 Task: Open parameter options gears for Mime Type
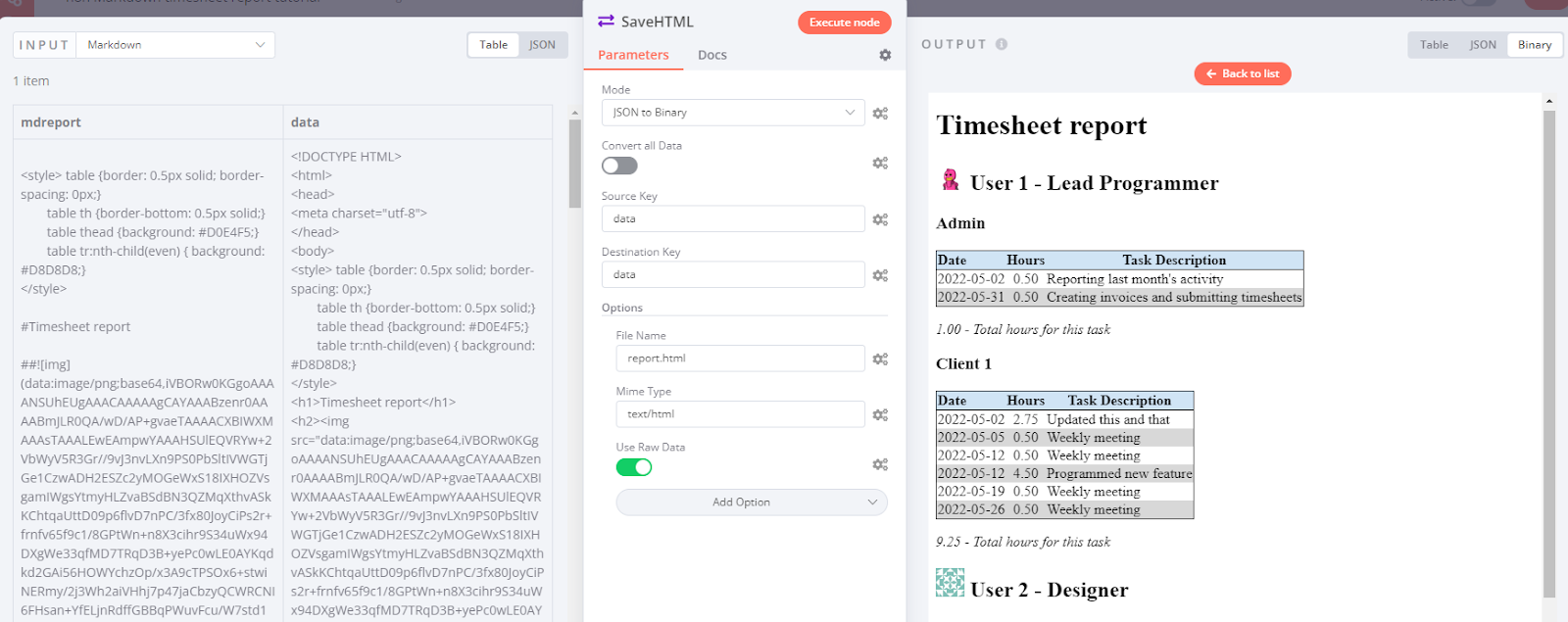coord(880,414)
